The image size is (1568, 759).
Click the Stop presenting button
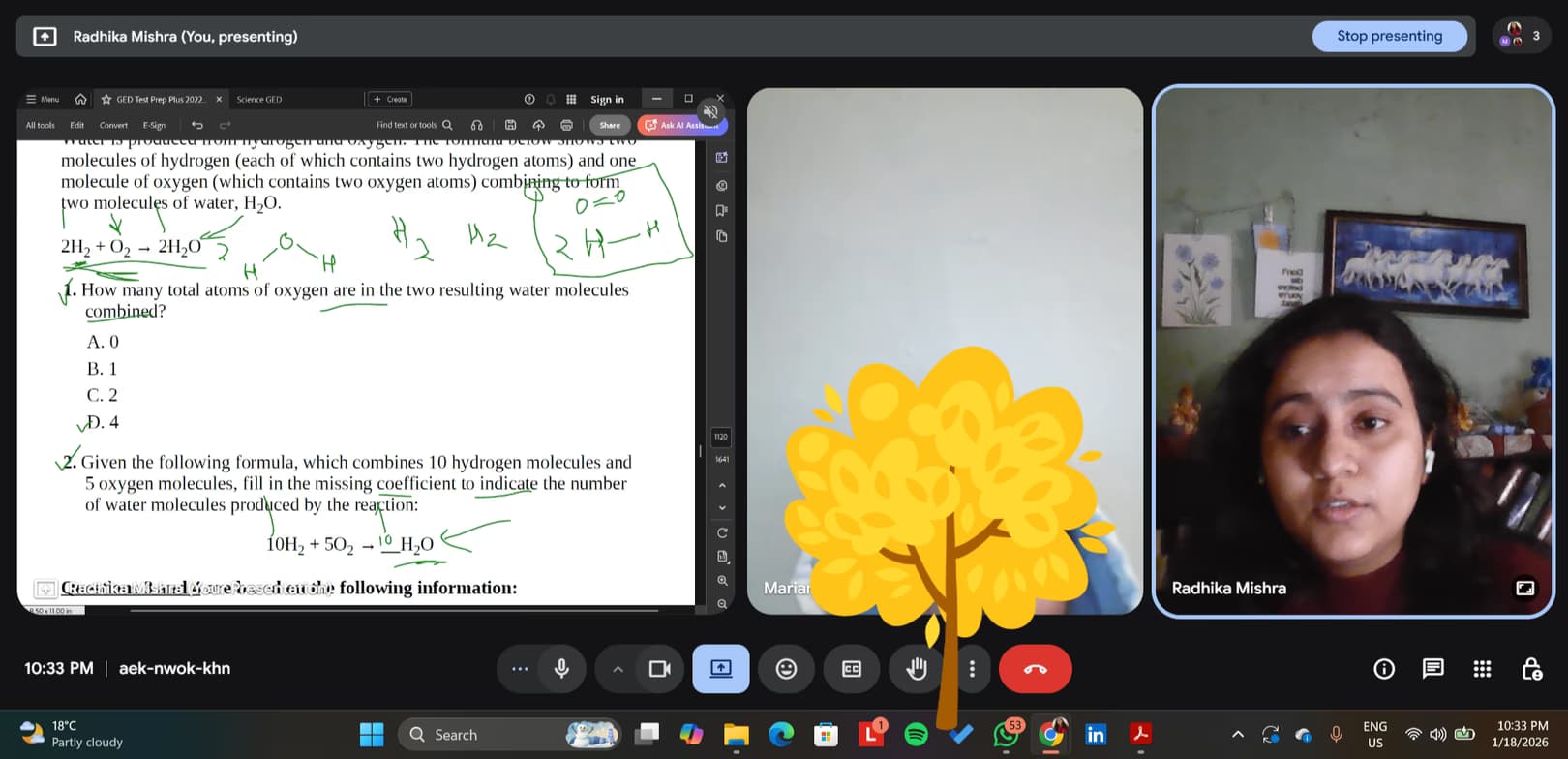1389,36
